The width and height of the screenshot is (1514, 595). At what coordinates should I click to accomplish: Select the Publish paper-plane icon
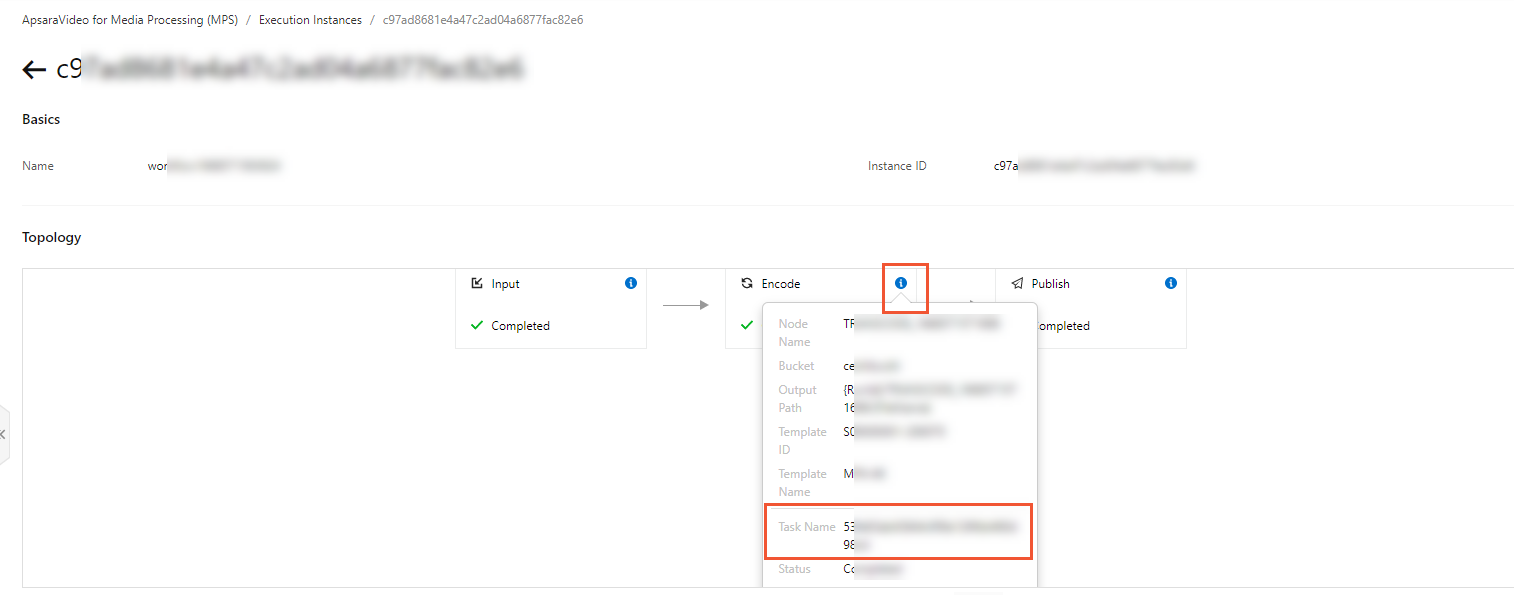(1017, 284)
